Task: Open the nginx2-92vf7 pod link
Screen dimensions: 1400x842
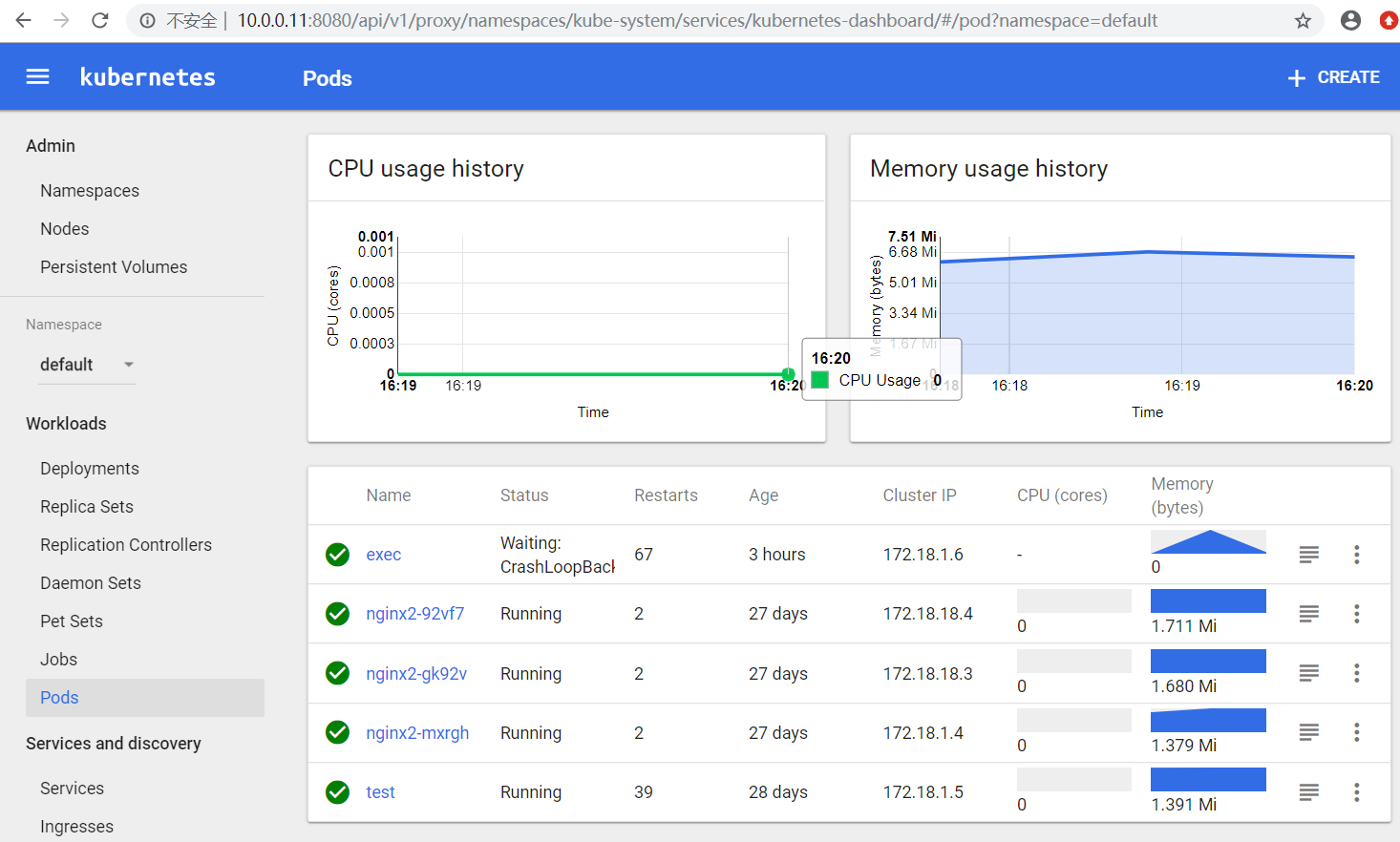Action: (415, 614)
